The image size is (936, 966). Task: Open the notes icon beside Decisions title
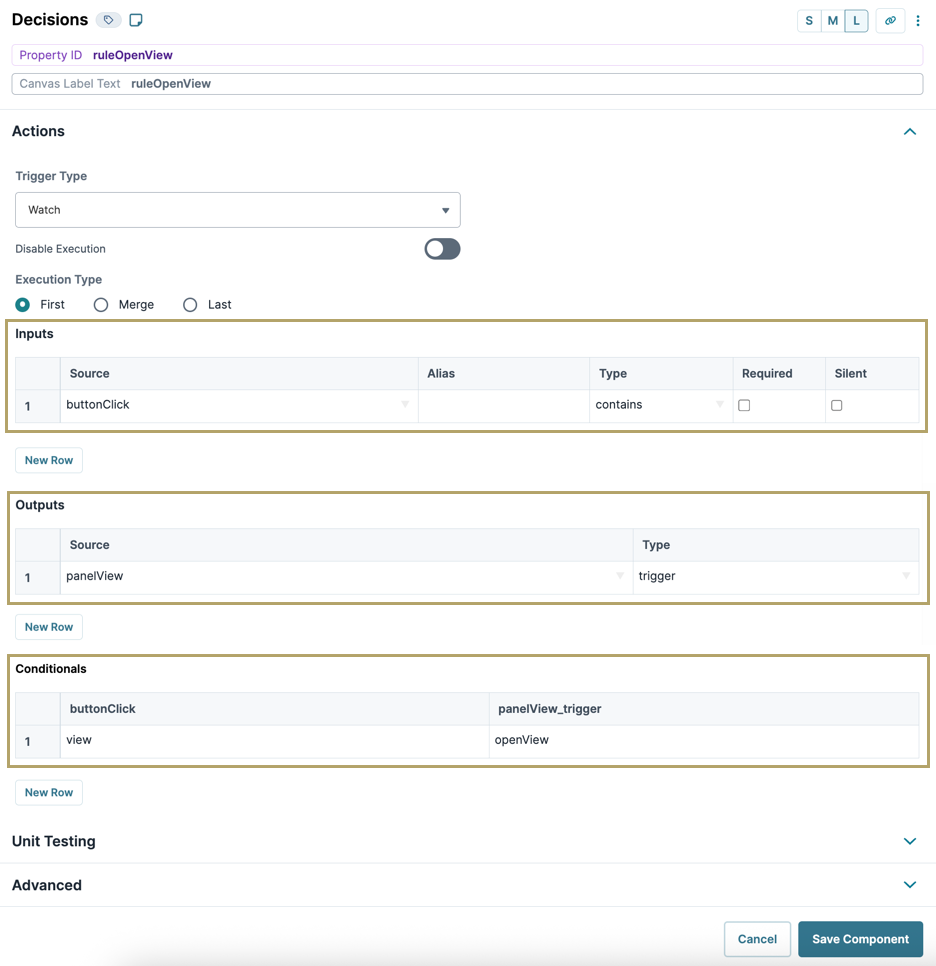click(x=136, y=20)
